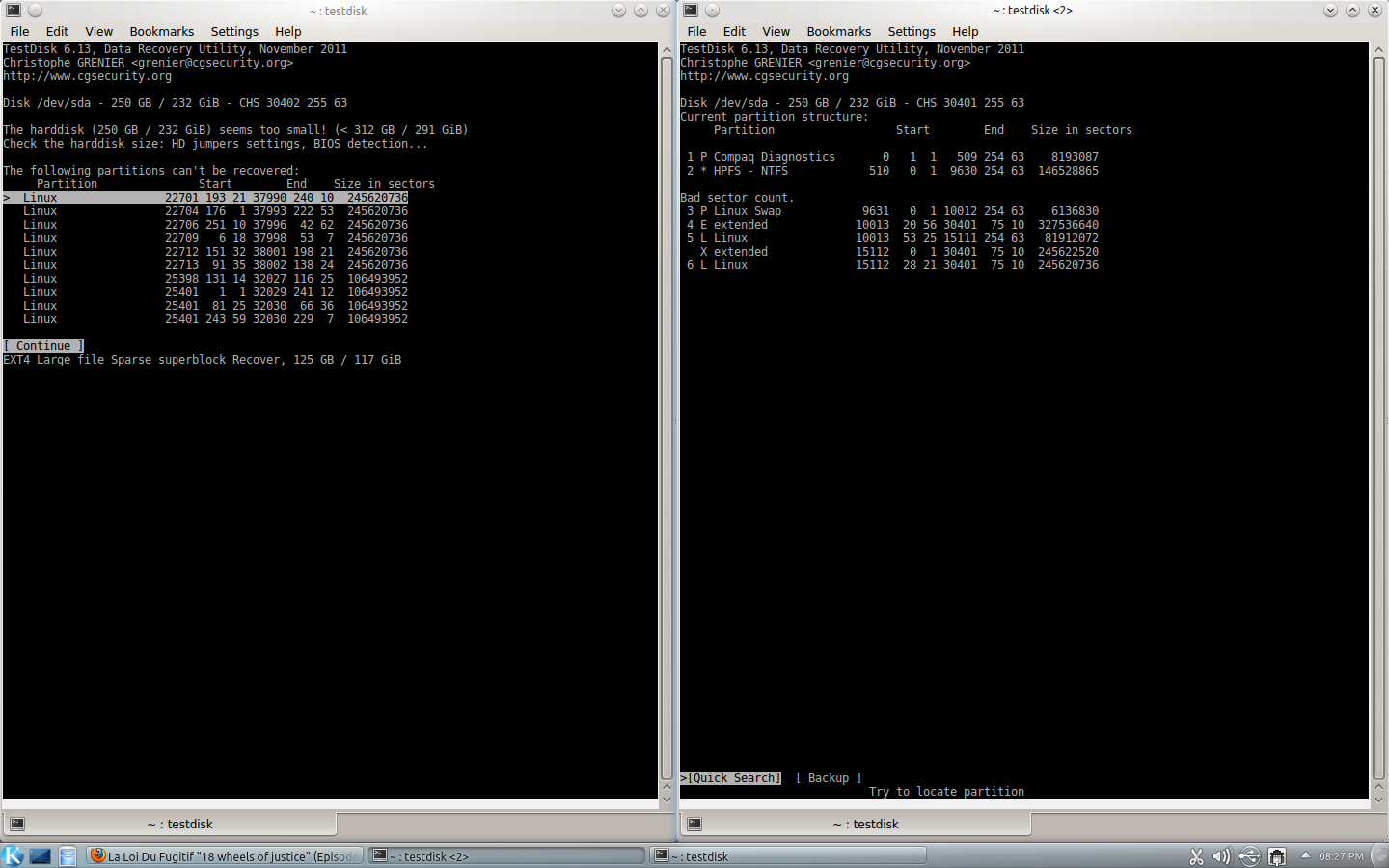Toggle on-all-desktops pin in testdisk <2> title
1389x868 pixels.
pos(712,11)
